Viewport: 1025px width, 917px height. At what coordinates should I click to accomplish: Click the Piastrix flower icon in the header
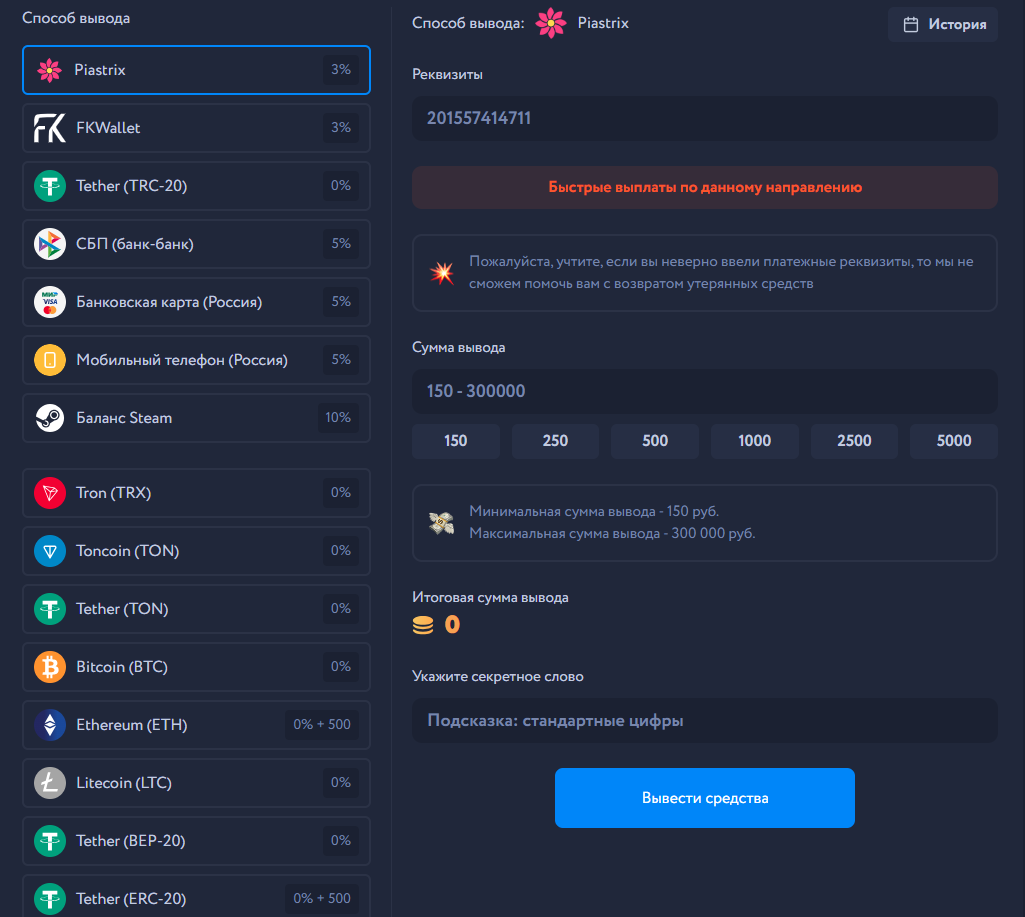click(x=551, y=23)
